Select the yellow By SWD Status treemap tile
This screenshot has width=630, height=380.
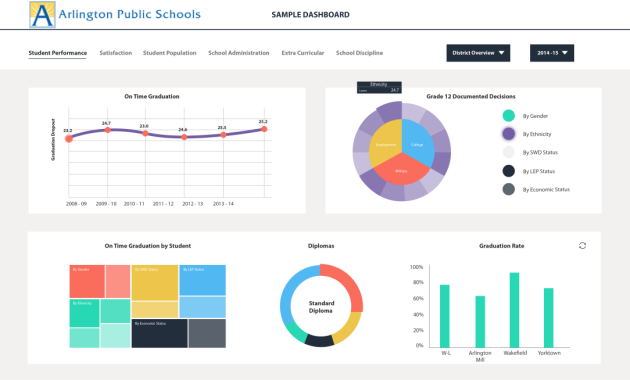pos(155,282)
